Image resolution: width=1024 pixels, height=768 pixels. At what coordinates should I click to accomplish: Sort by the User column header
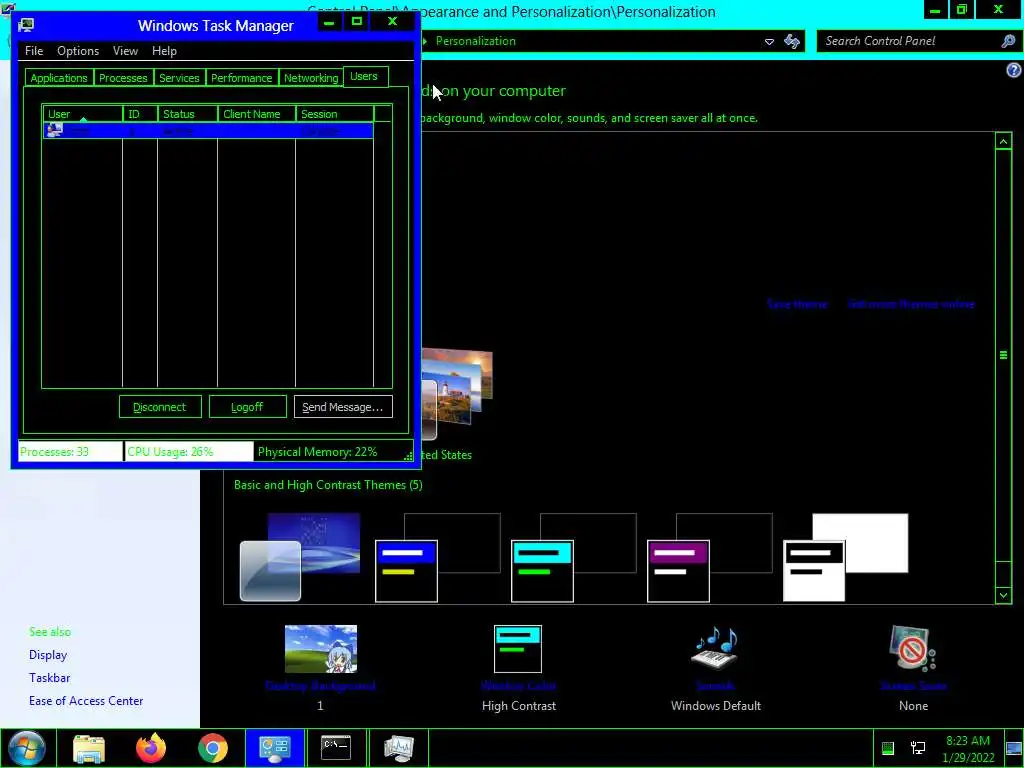click(x=83, y=114)
